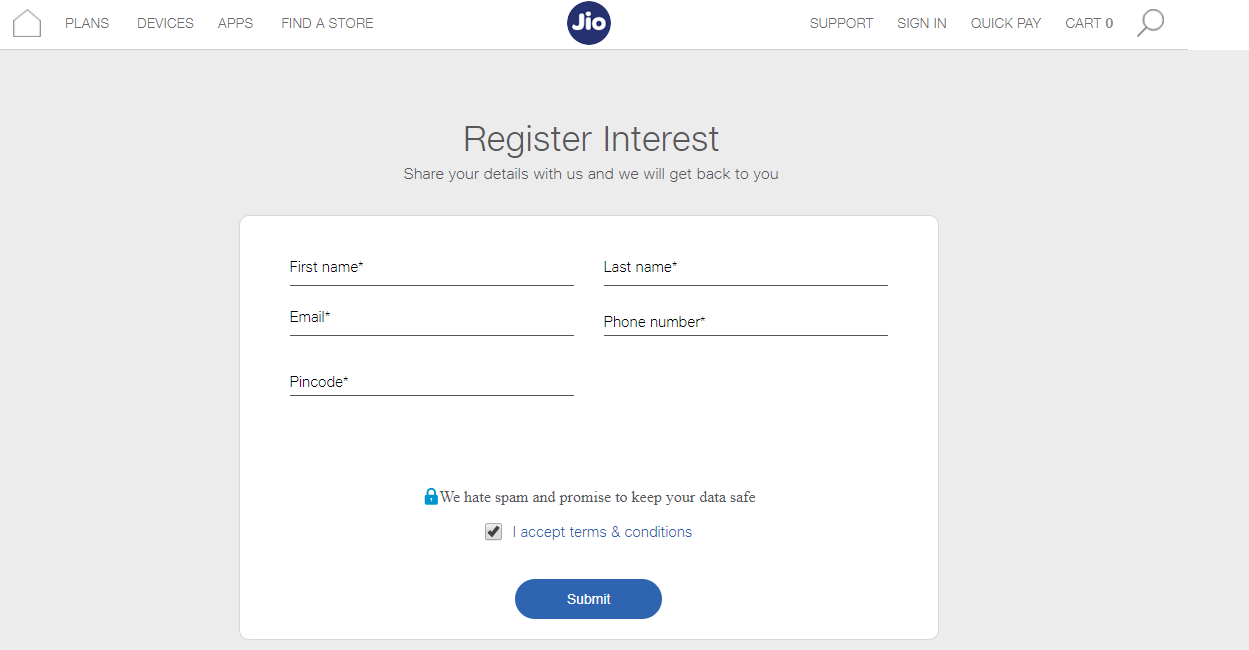
Task: View the CART
Action: [x=1088, y=23]
